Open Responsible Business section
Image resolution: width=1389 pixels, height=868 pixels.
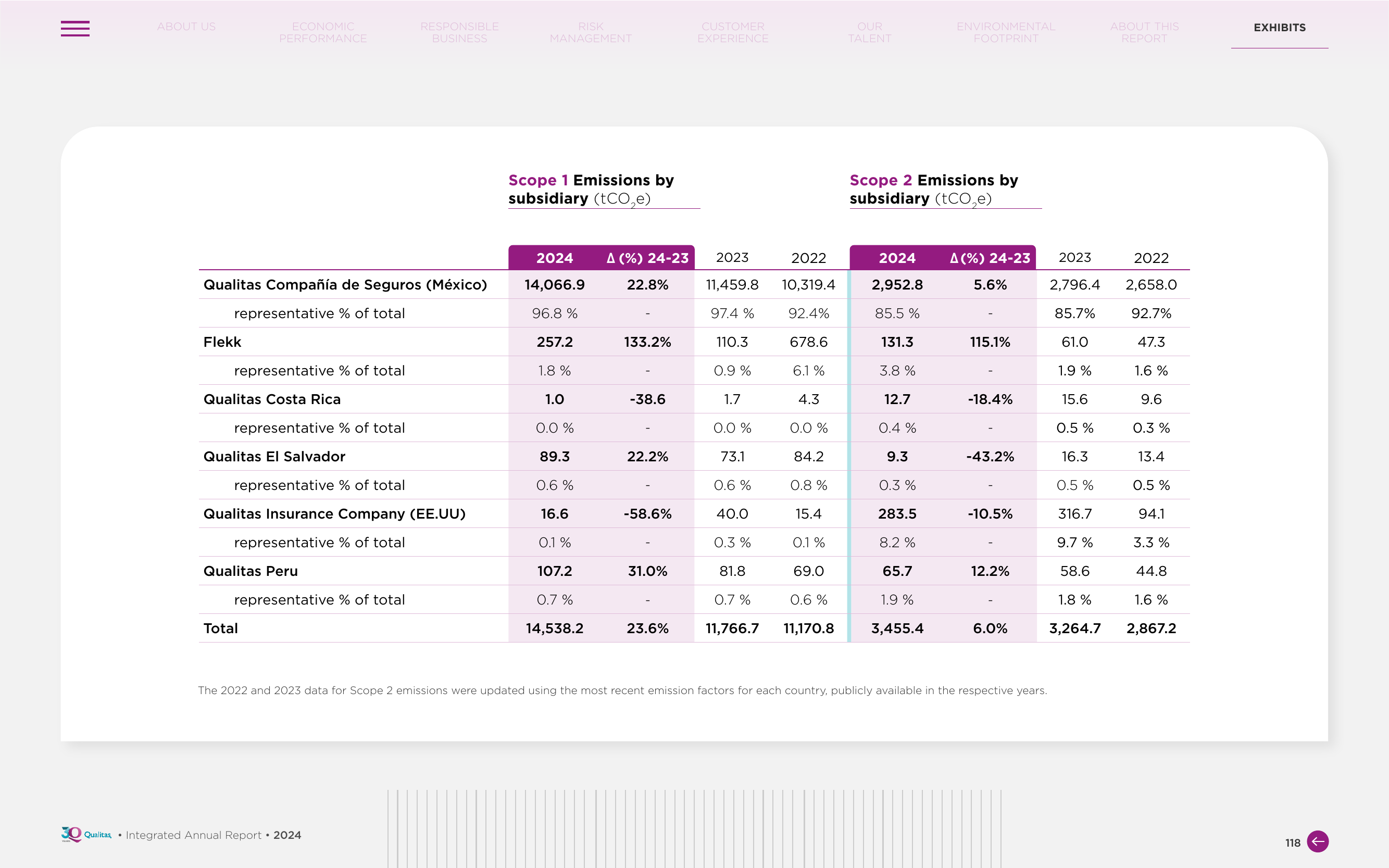[459, 33]
